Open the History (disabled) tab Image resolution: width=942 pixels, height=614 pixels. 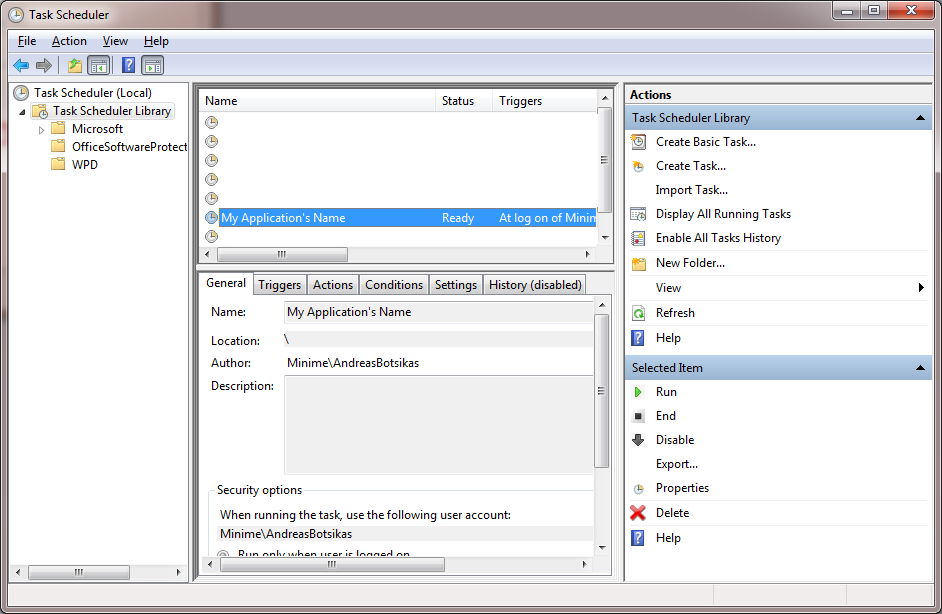point(535,285)
